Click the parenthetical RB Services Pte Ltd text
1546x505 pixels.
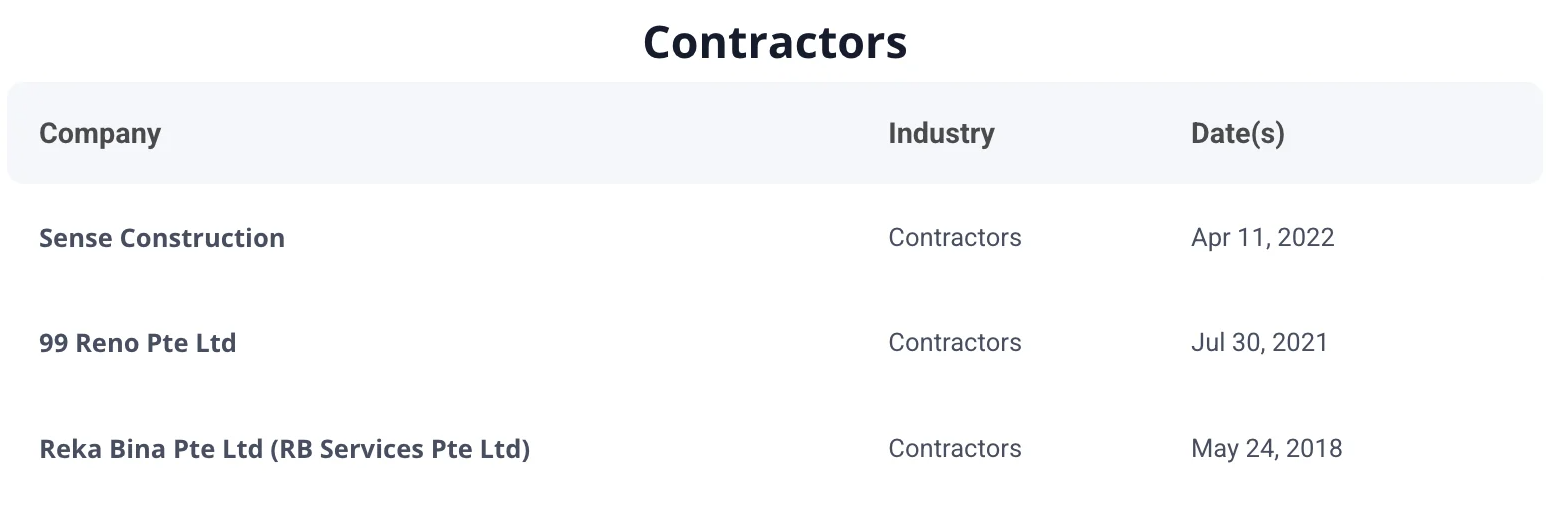pos(400,449)
